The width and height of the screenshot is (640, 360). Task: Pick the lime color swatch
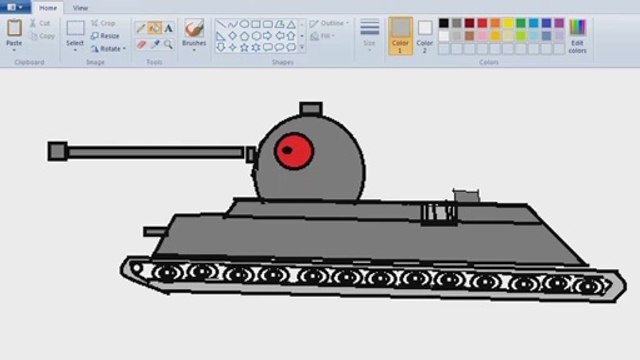pyautogui.click(x=520, y=36)
